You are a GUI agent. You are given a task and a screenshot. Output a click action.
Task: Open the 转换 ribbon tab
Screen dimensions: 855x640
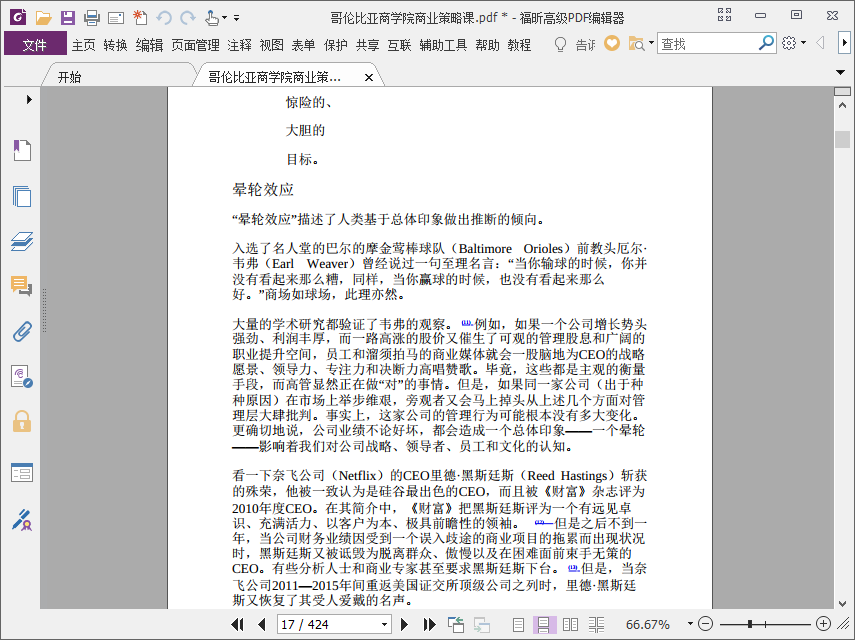[x=116, y=45]
